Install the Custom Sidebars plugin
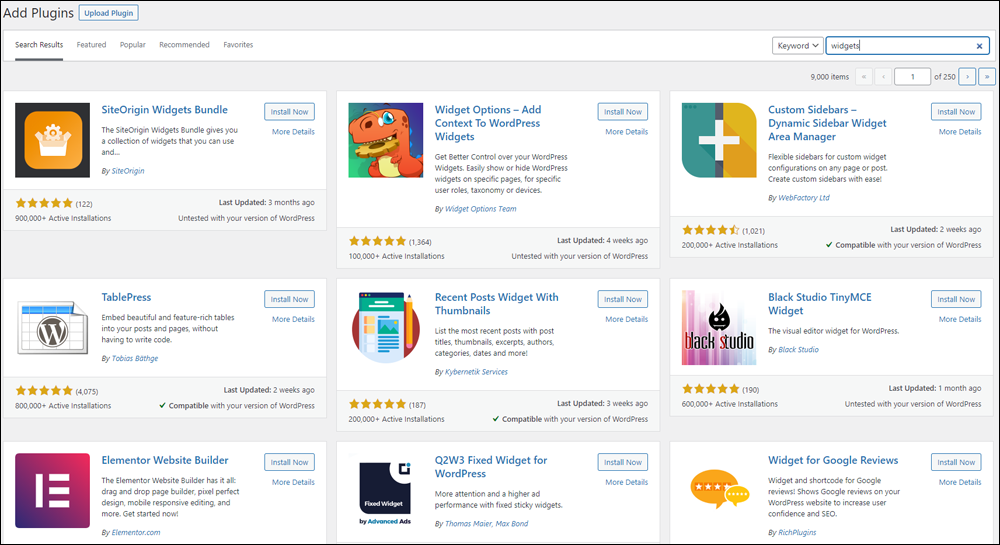Viewport: 1000px width, 545px height. [956, 112]
